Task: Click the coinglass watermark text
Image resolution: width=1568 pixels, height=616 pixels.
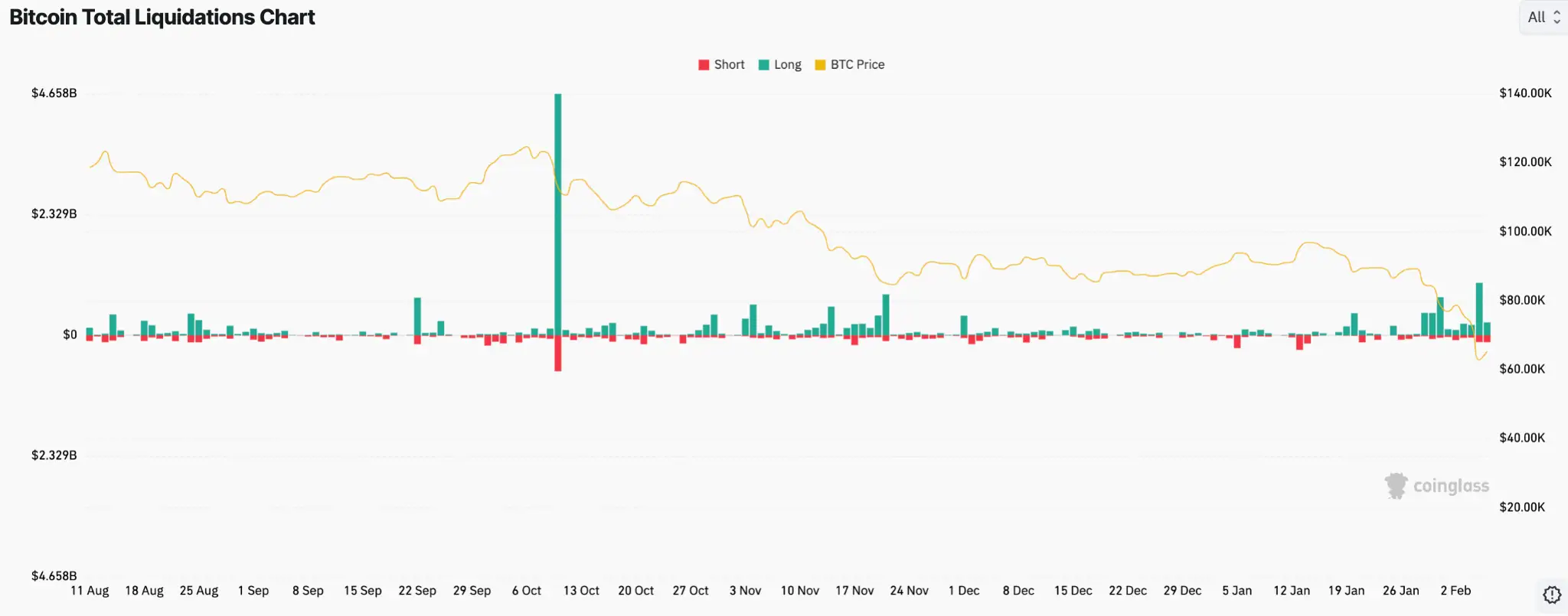Action: click(1451, 486)
